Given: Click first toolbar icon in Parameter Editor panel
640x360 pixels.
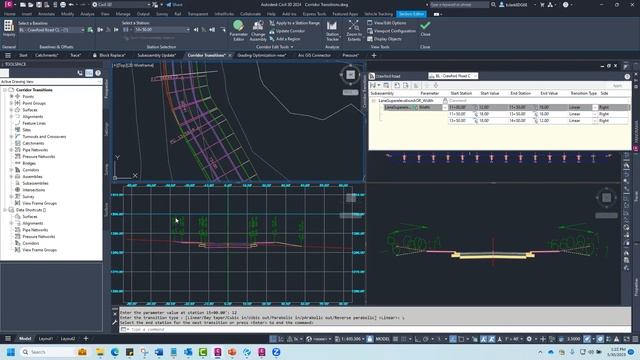Looking at the screenshot, I should click(373, 85).
